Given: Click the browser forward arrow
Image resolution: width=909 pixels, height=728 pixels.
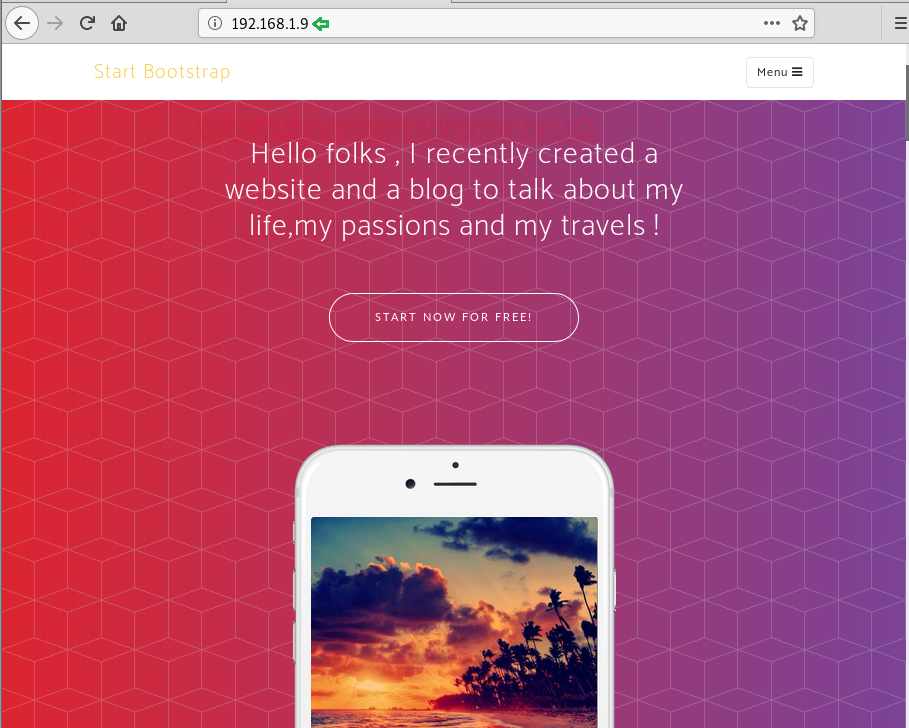Looking at the screenshot, I should (x=55, y=23).
